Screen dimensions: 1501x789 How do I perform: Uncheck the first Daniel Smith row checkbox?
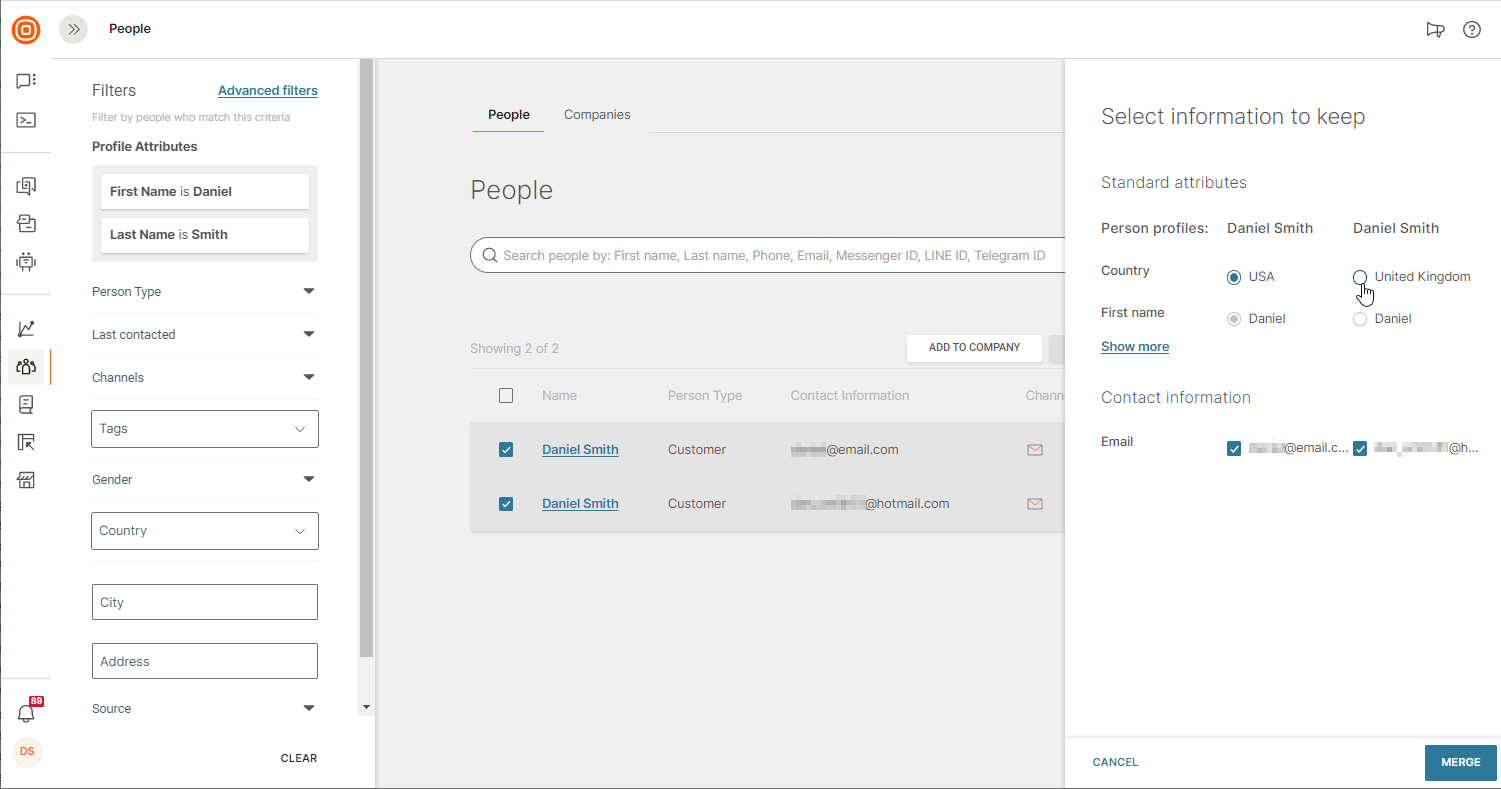pos(506,450)
